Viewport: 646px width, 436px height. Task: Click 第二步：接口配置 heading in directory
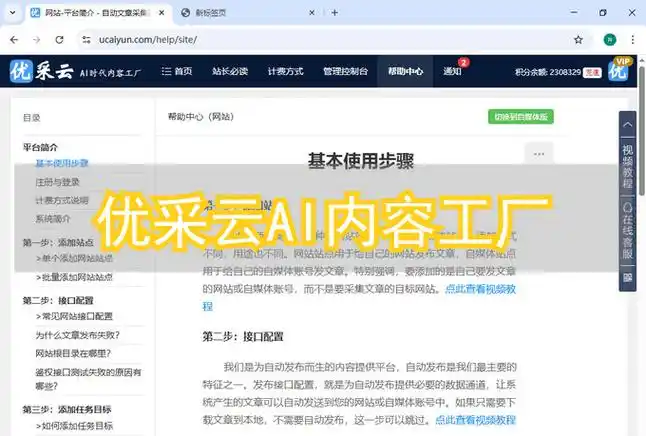click(58, 300)
